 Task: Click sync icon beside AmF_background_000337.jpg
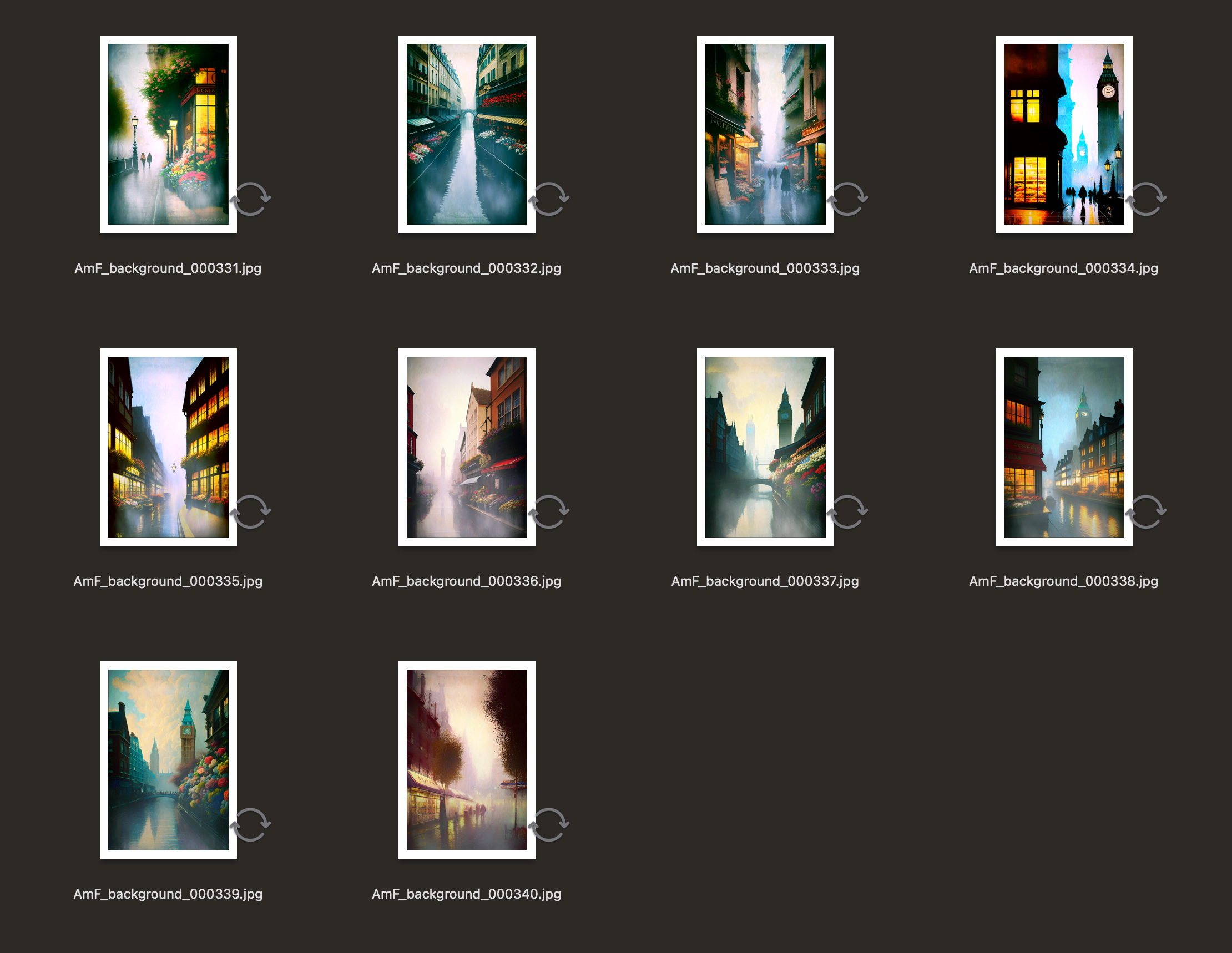click(848, 512)
